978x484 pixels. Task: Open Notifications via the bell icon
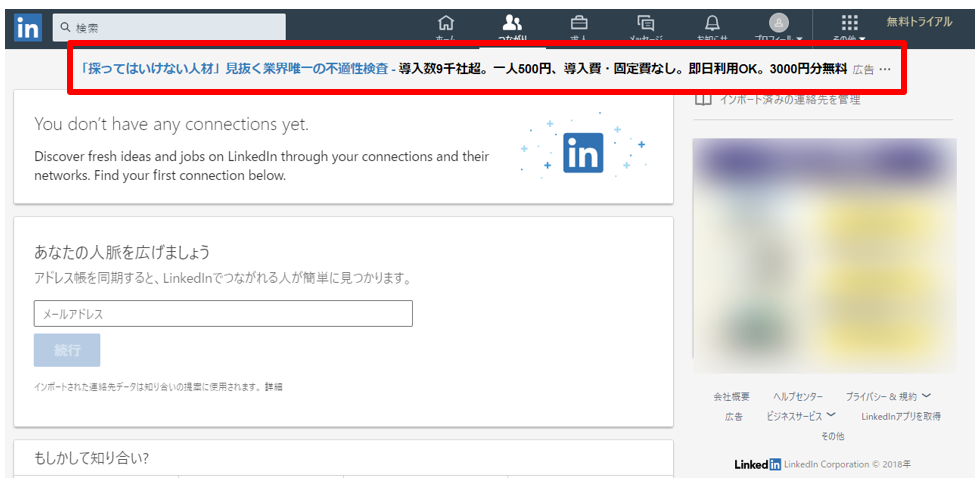712,24
